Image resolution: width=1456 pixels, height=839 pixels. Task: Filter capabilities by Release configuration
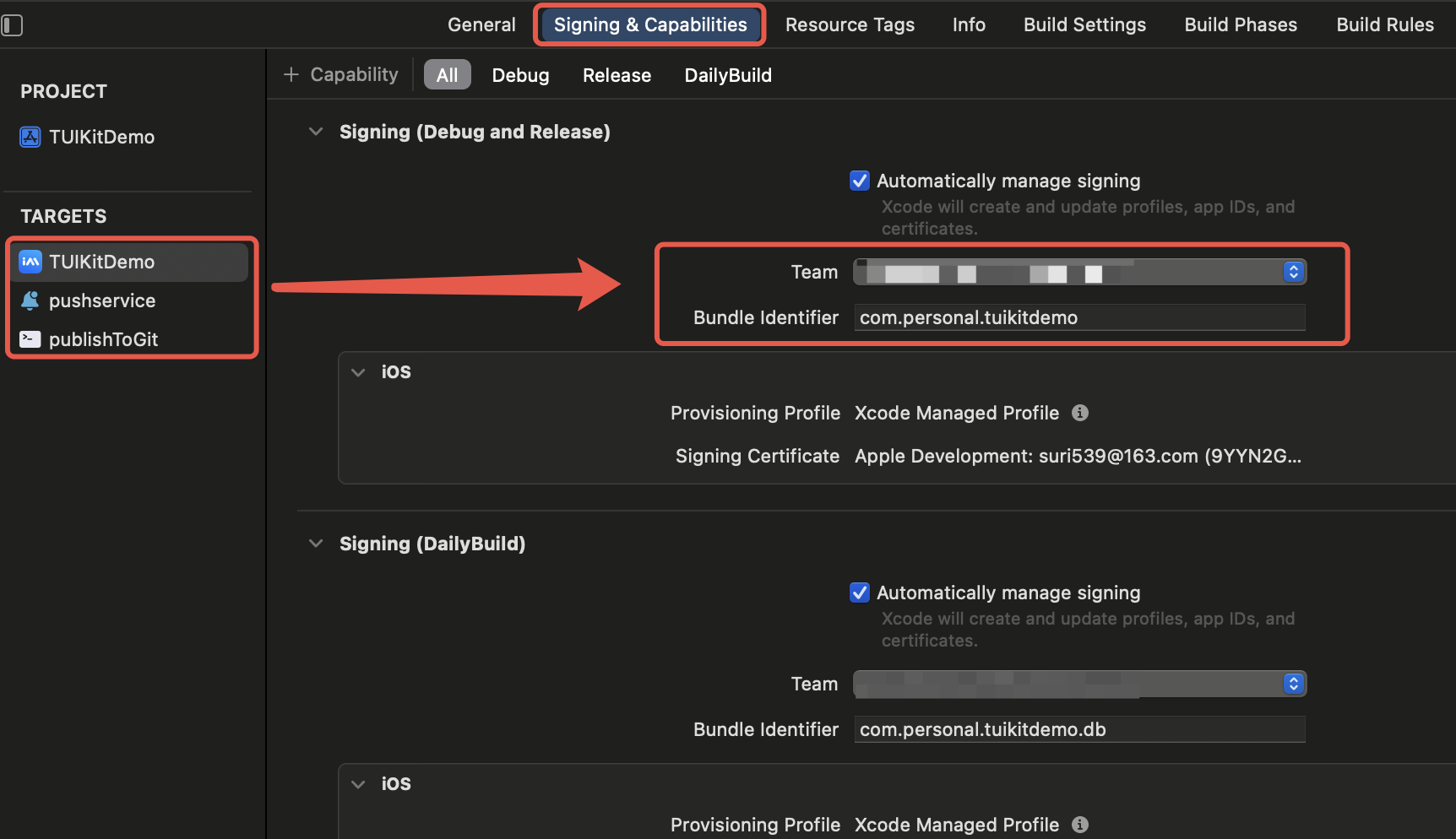[x=617, y=75]
